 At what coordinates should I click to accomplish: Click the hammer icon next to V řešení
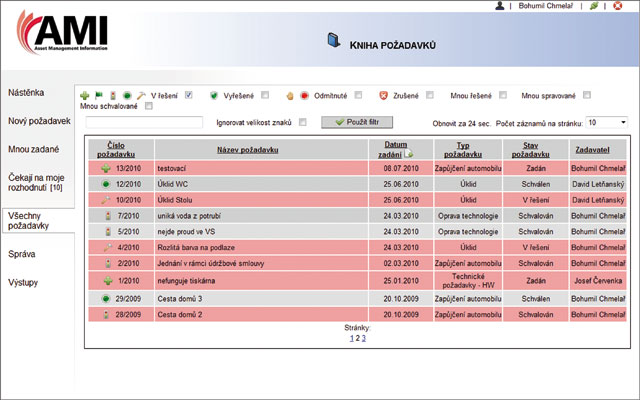(141, 96)
